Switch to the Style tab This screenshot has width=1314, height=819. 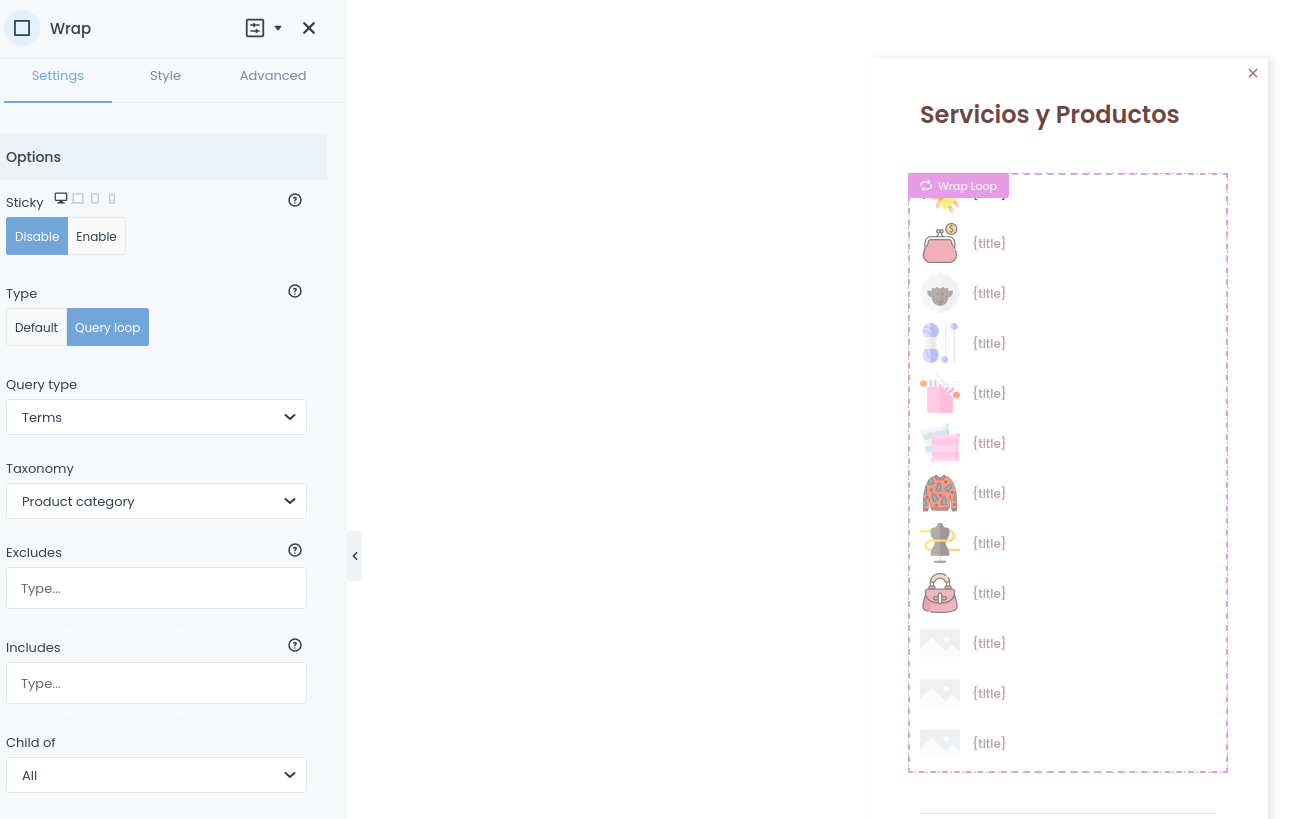(x=165, y=76)
